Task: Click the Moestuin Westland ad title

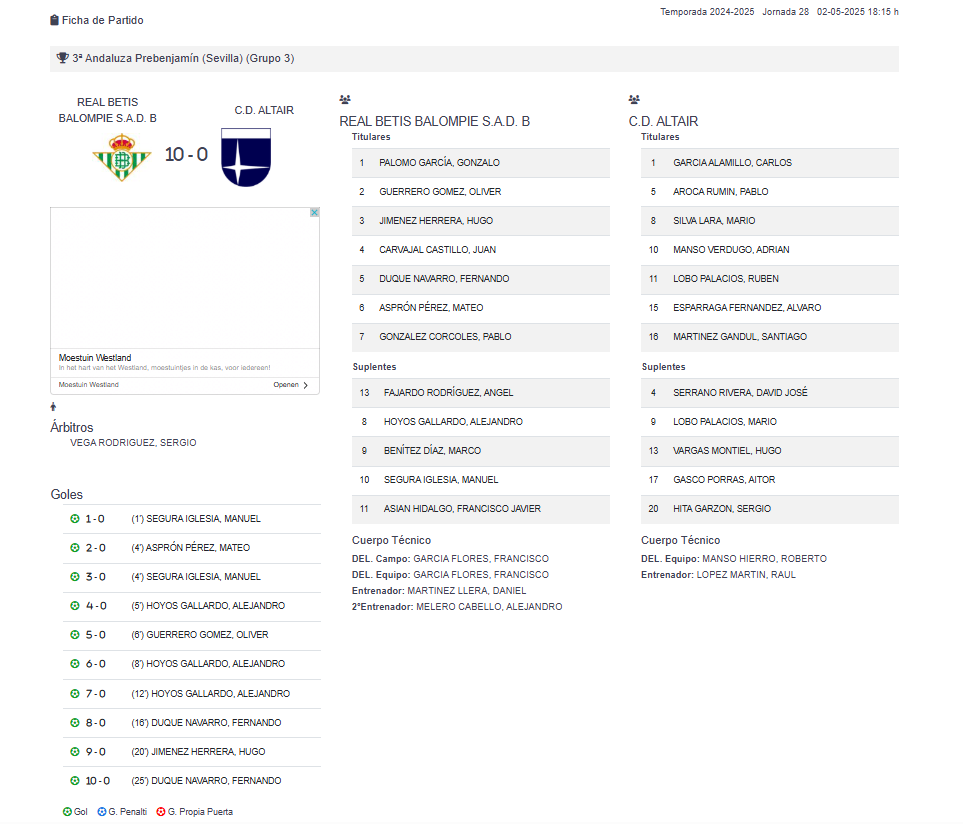Action: (x=95, y=357)
